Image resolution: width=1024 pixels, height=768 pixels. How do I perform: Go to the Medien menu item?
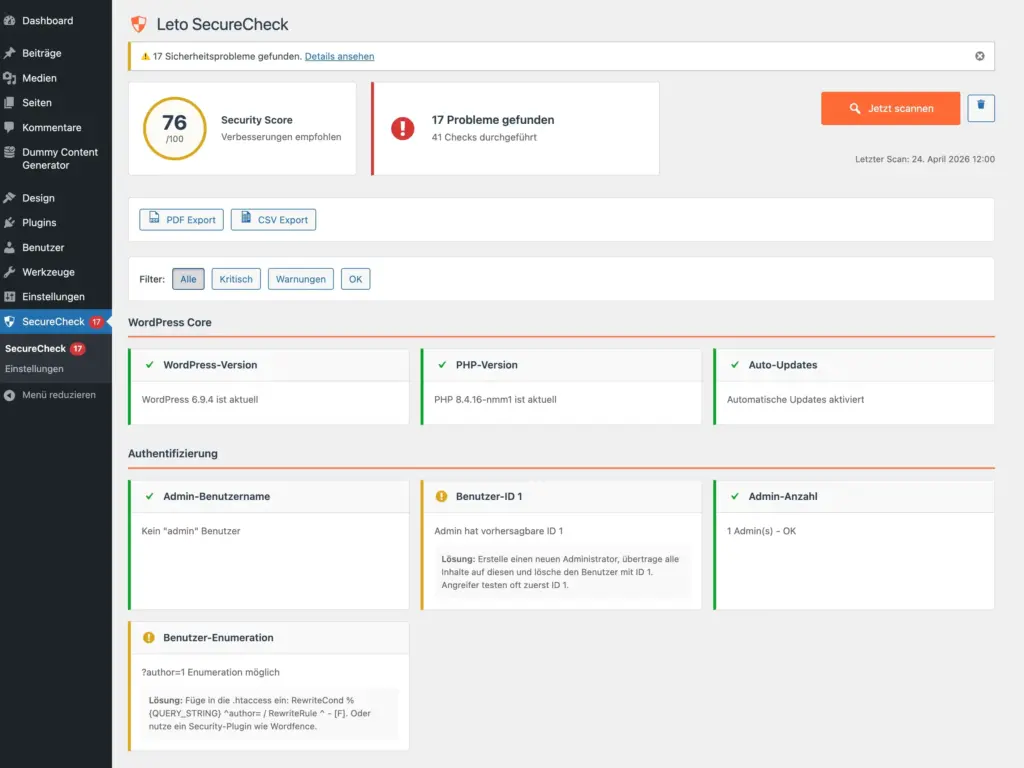click(x=56, y=78)
